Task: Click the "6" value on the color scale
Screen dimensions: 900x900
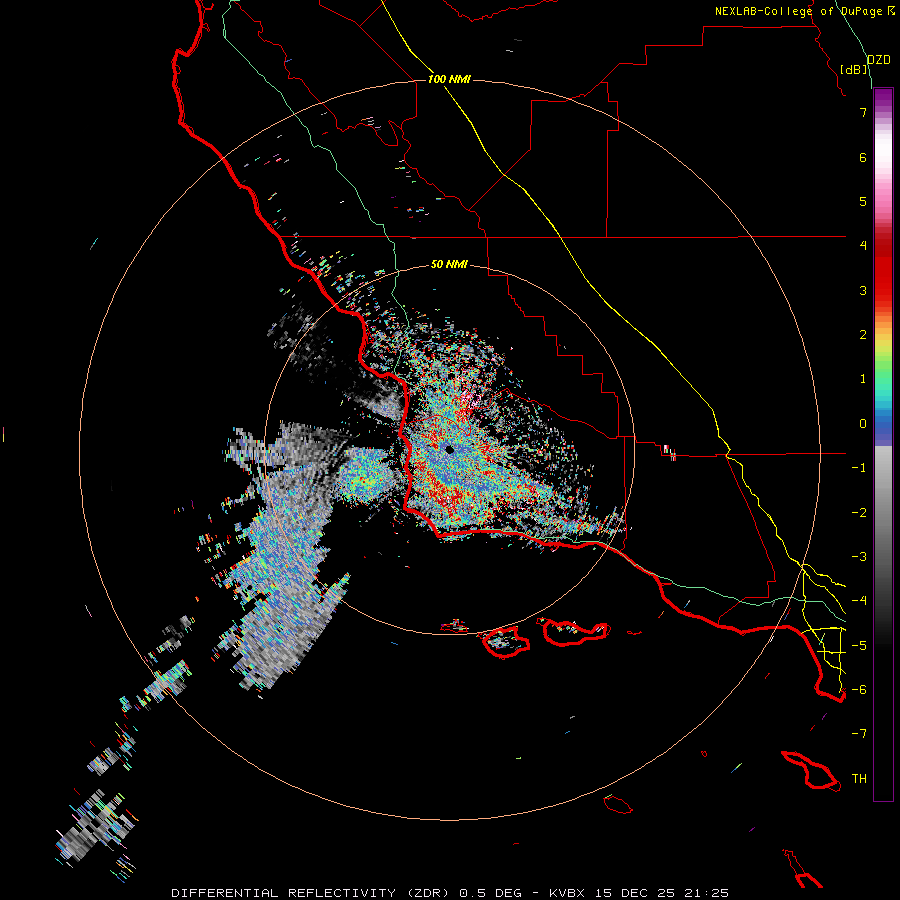Action: click(863, 157)
